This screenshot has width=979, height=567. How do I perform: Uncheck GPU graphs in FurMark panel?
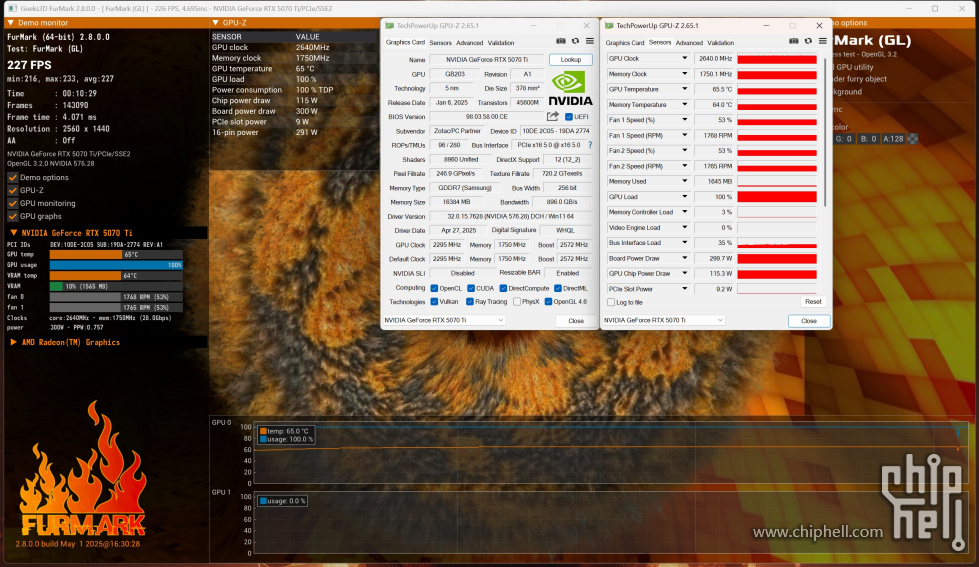(12, 216)
